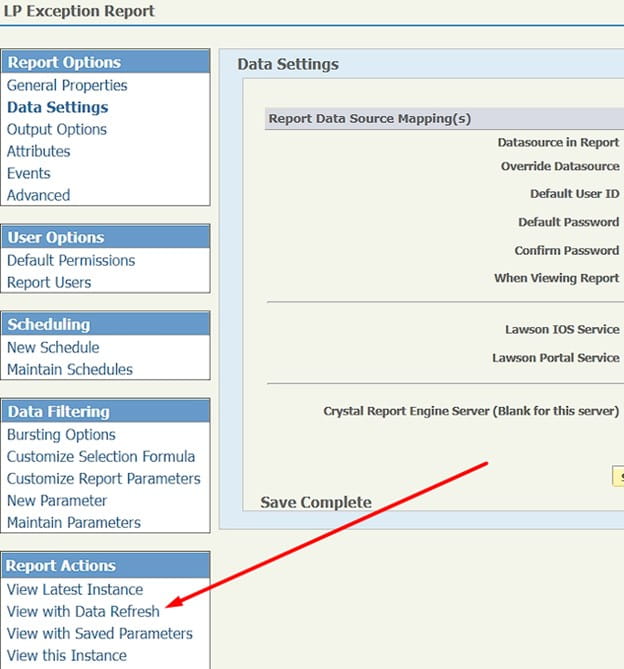Select View with Saved Parameters
The height and width of the screenshot is (669, 624).
point(100,634)
